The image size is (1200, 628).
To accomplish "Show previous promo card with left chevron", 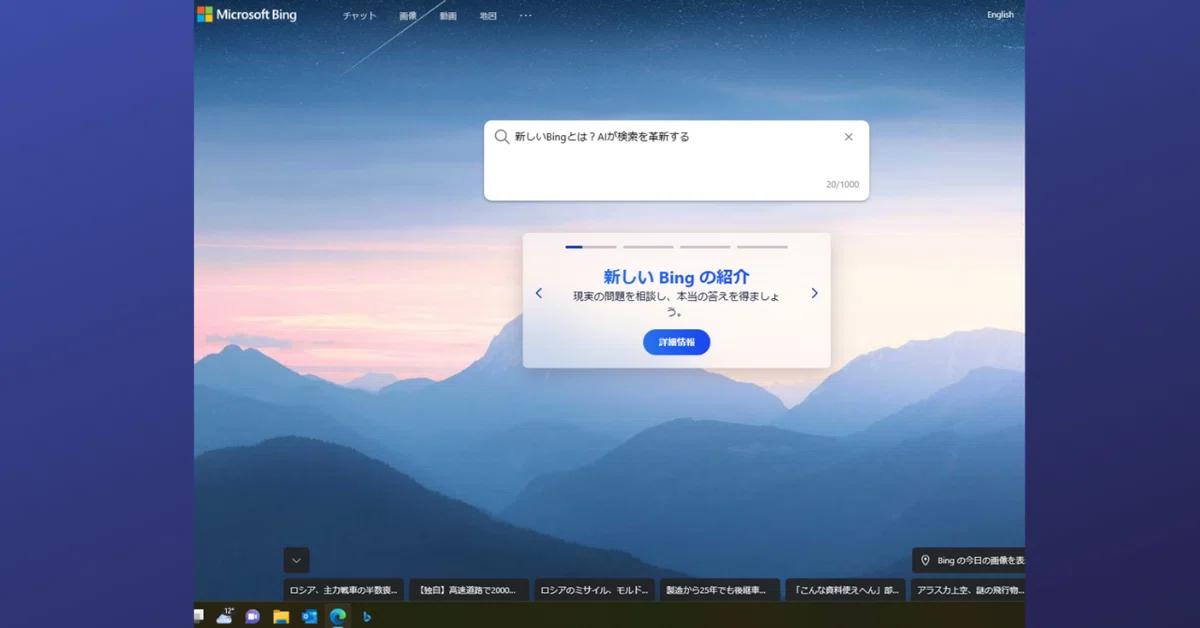I will point(539,293).
